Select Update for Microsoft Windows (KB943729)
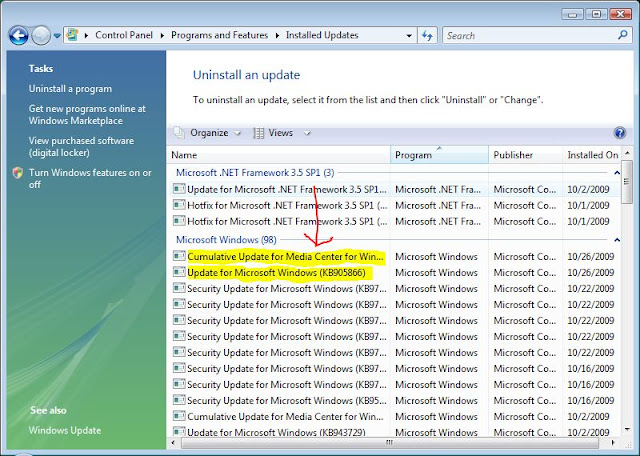Image resolution: width=640 pixels, height=456 pixels. [276, 432]
